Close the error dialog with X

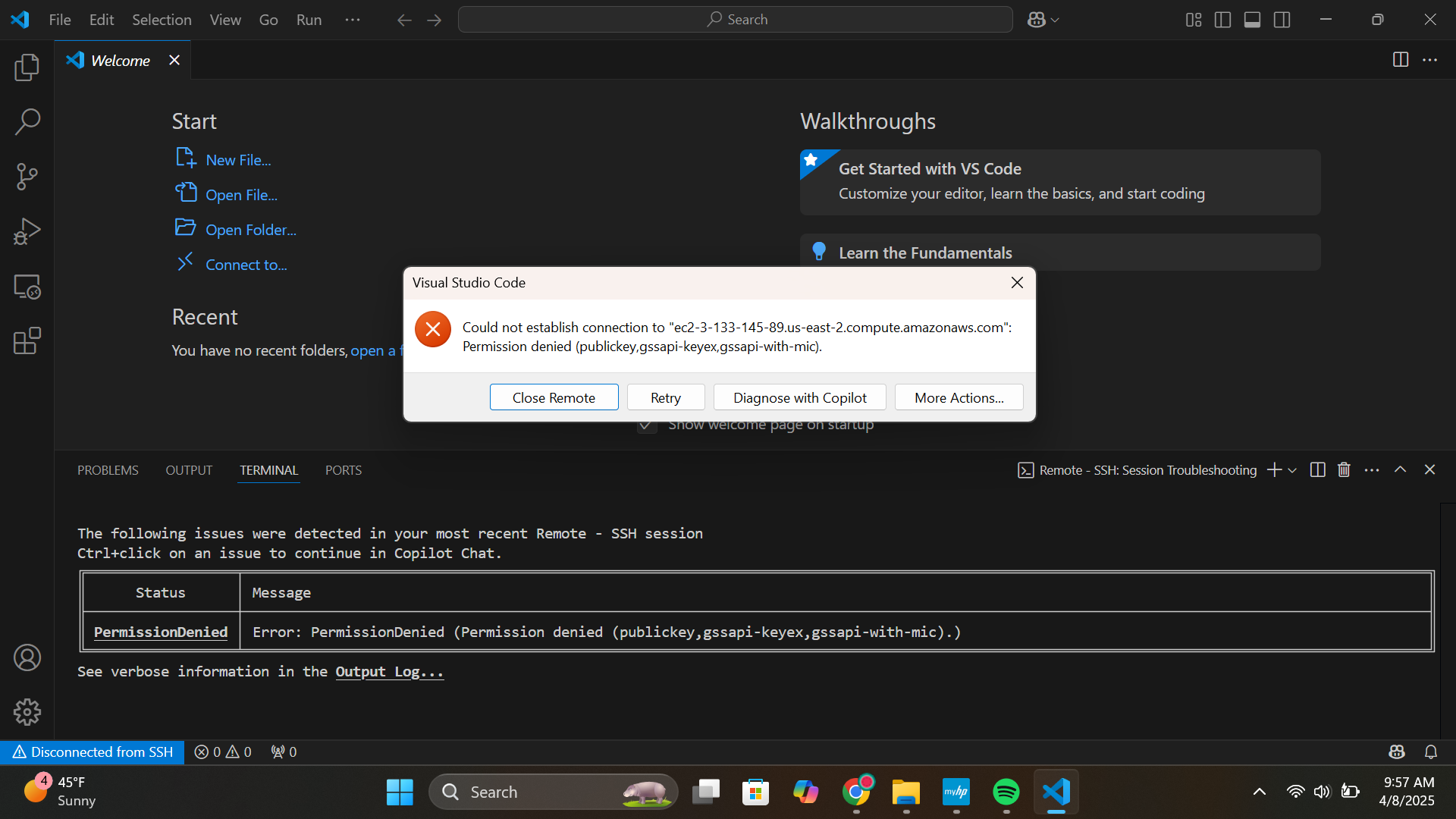click(1017, 283)
